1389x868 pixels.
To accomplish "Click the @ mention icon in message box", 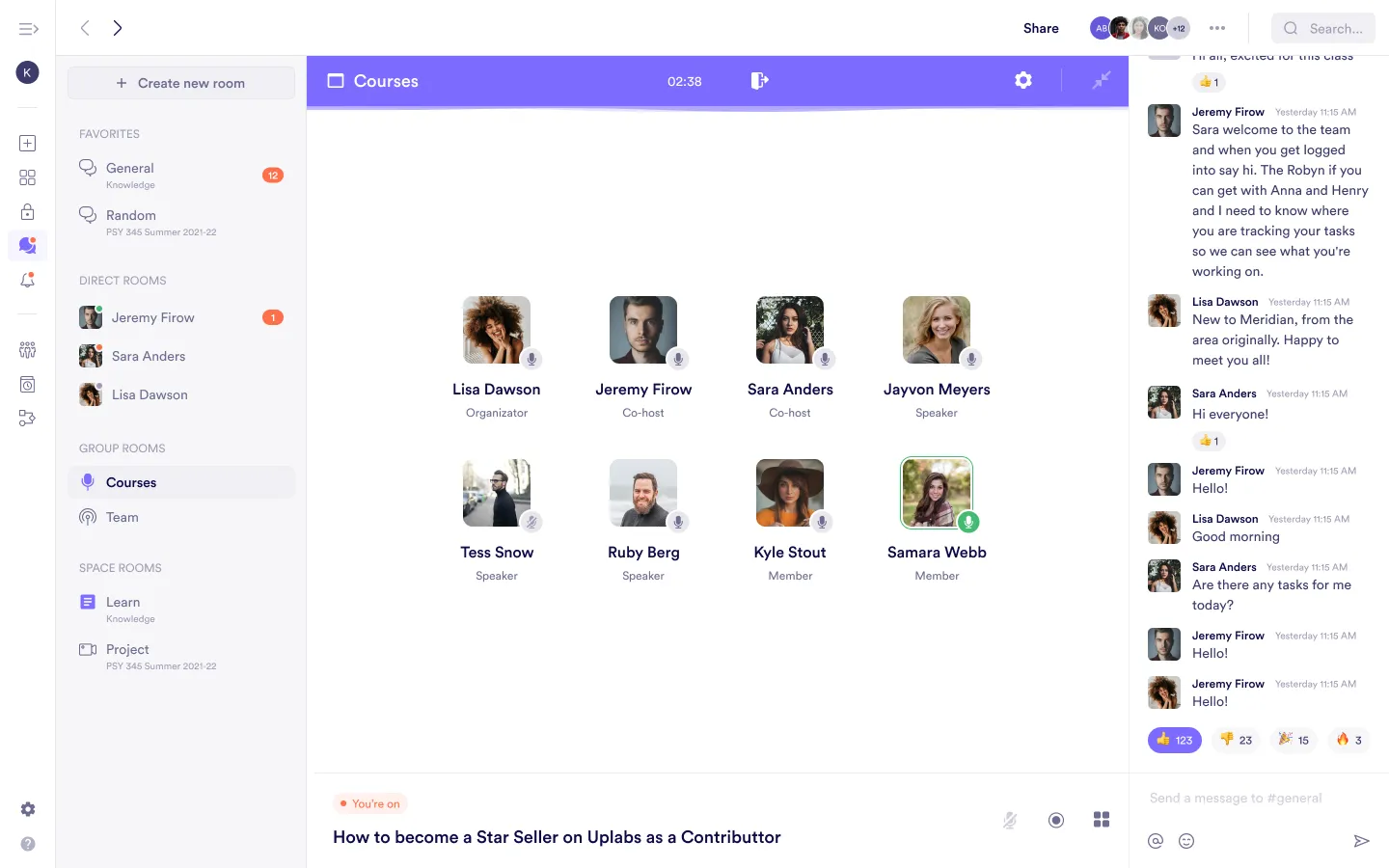I will (x=1155, y=840).
